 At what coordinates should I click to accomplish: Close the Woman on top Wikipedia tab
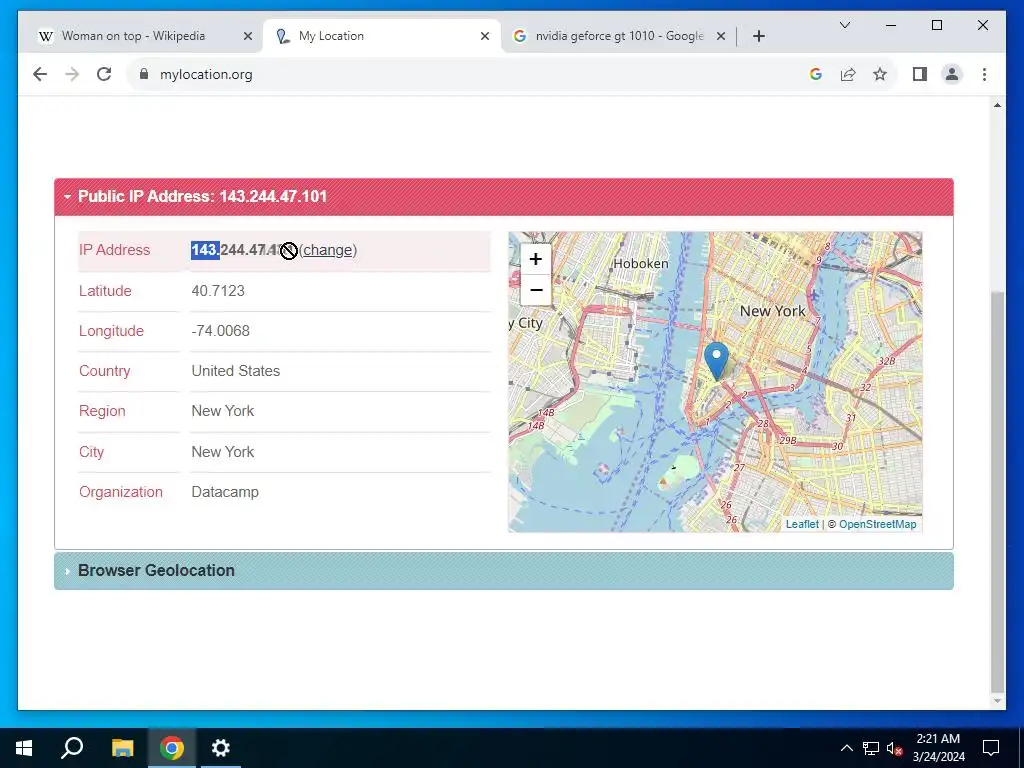248,37
